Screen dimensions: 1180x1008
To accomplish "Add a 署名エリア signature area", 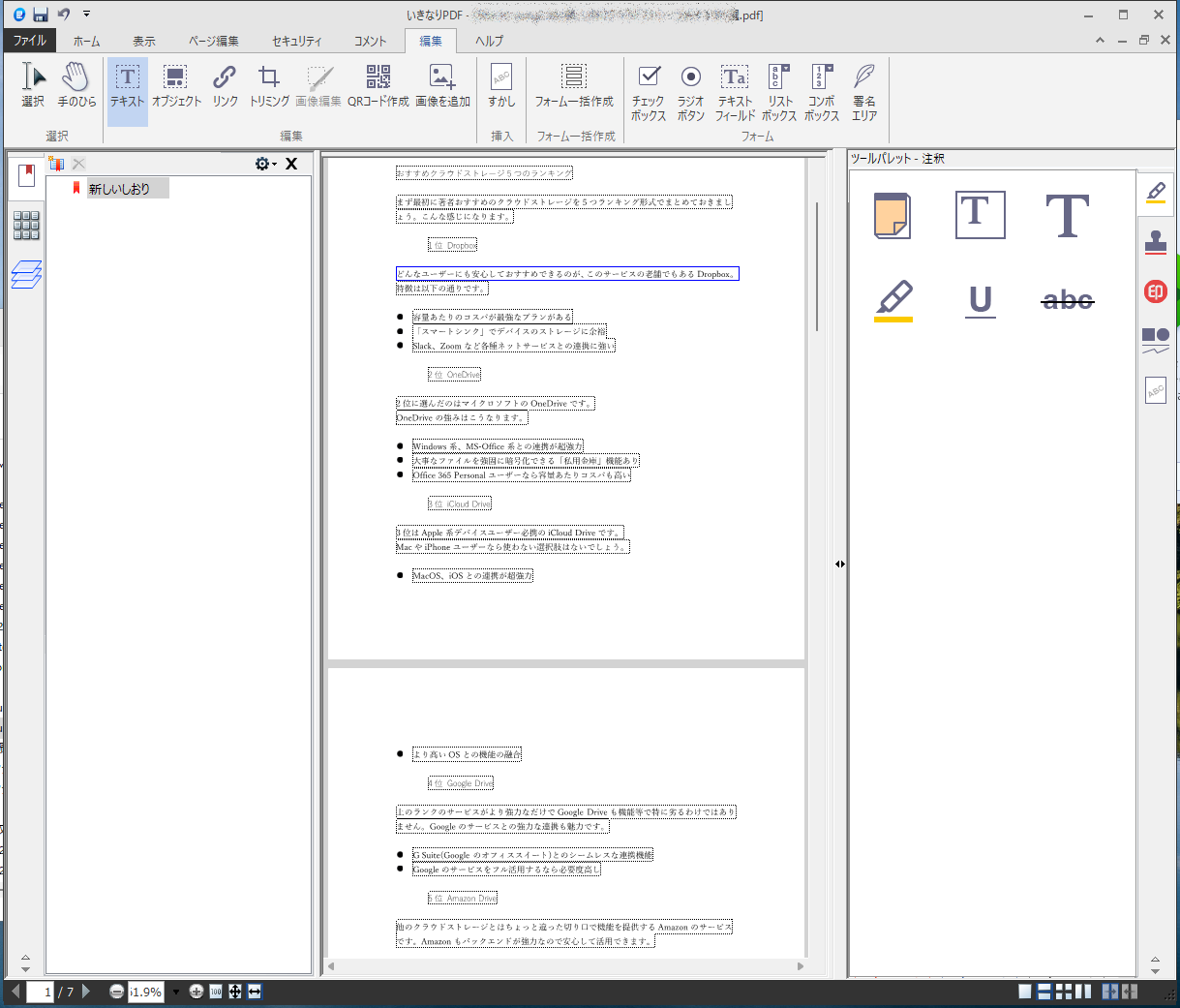I will point(864,92).
